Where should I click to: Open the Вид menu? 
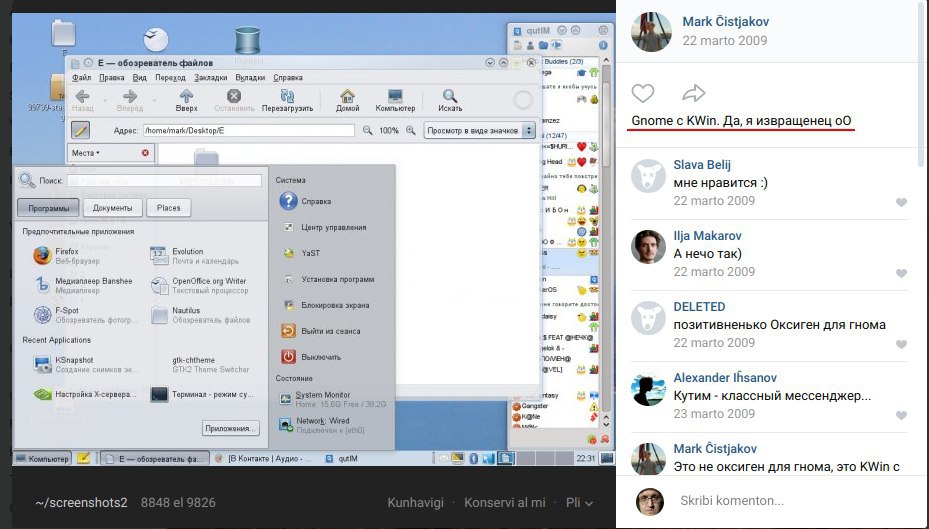tap(139, 78)
